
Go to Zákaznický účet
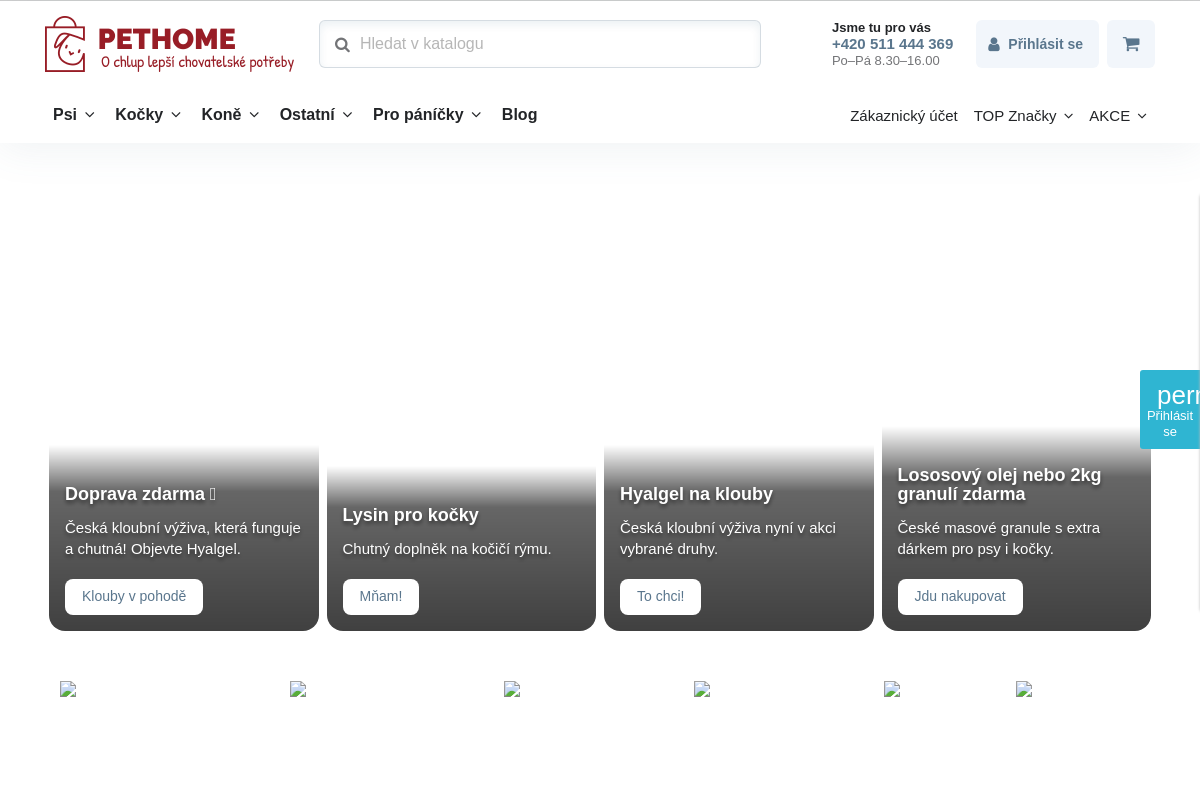click(904, 115)
